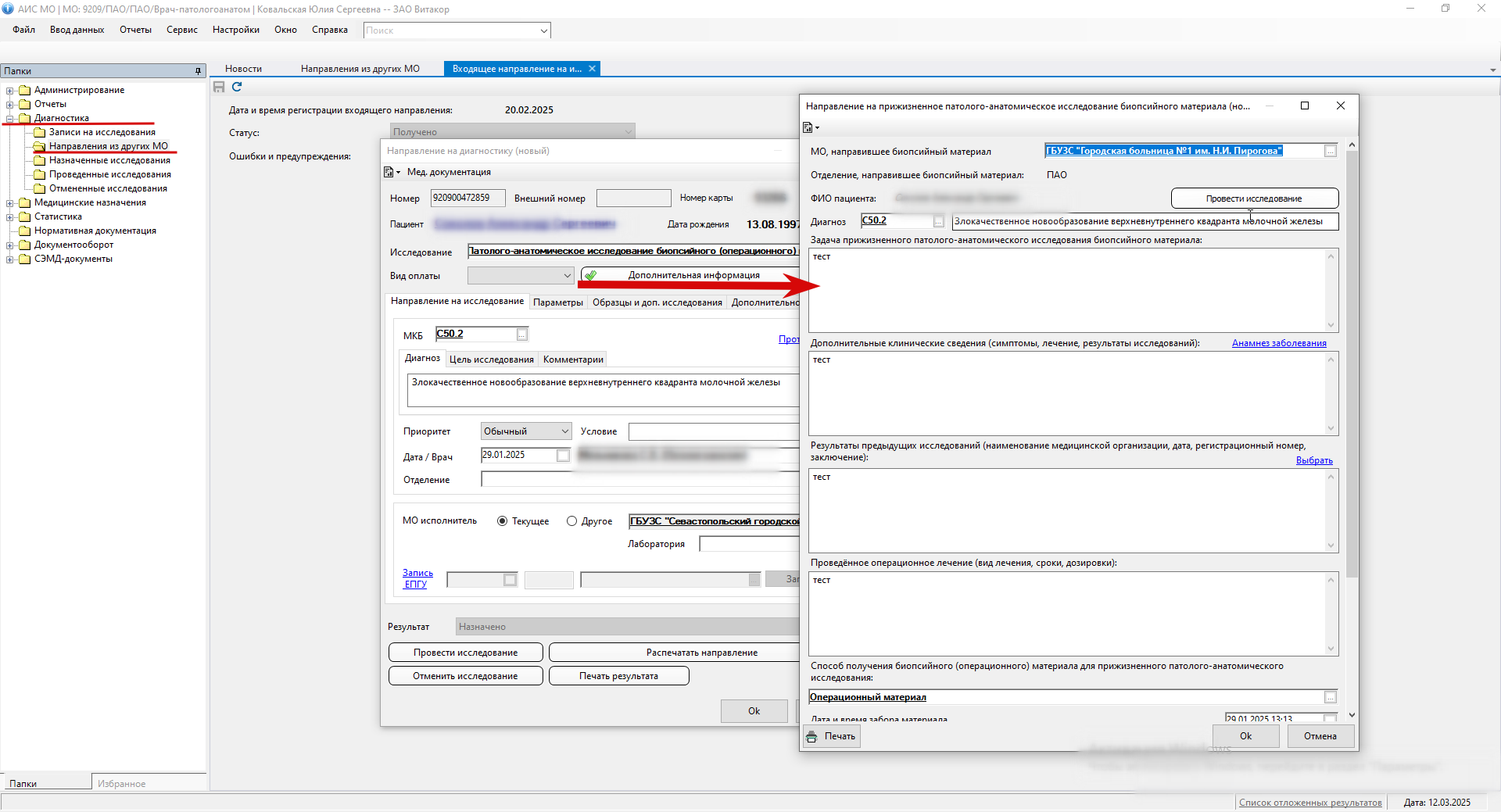Open Образцы и доп. исследования tab
Viewport: 1501px width, 812px height.
tap(657, 302)
